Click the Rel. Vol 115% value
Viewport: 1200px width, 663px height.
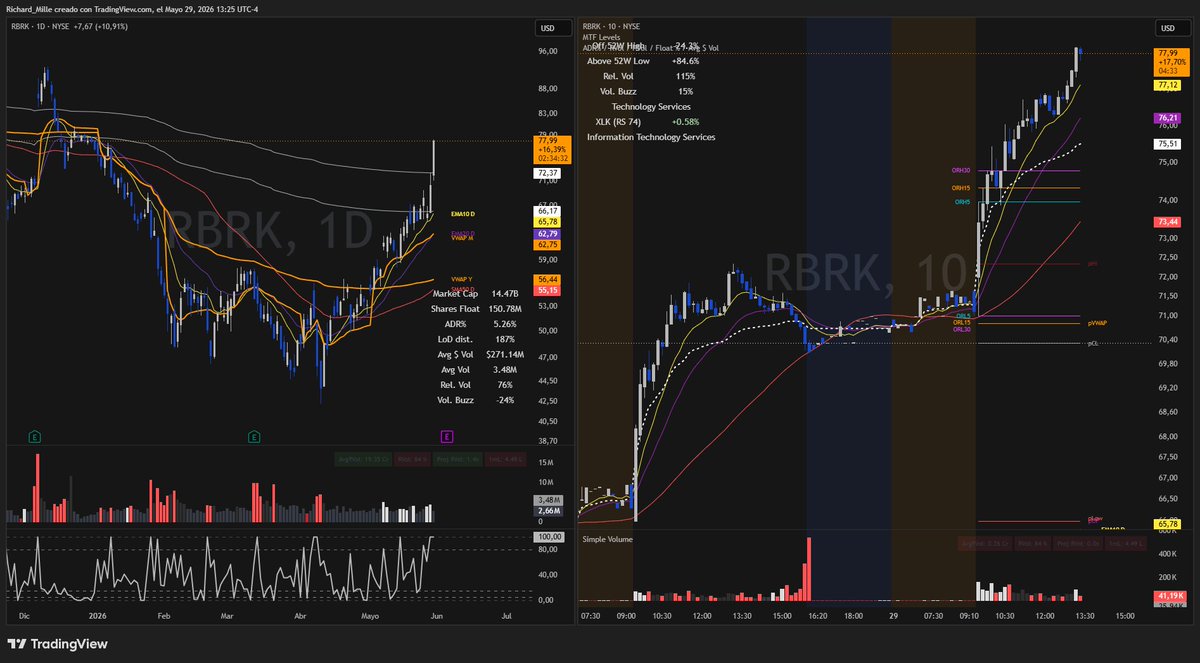(x=685, y=76)
